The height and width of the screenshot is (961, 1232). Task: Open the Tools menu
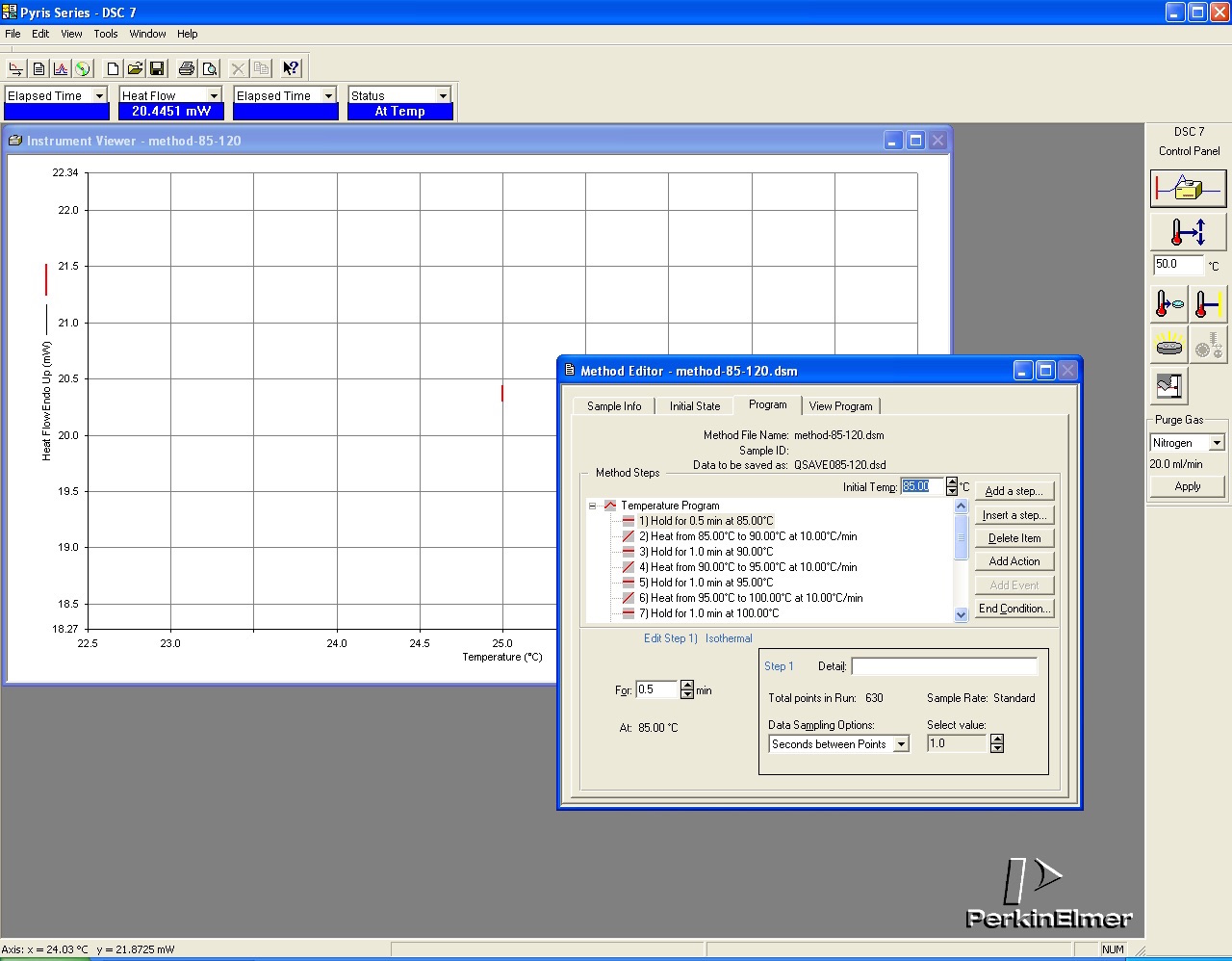pos(106,34)
